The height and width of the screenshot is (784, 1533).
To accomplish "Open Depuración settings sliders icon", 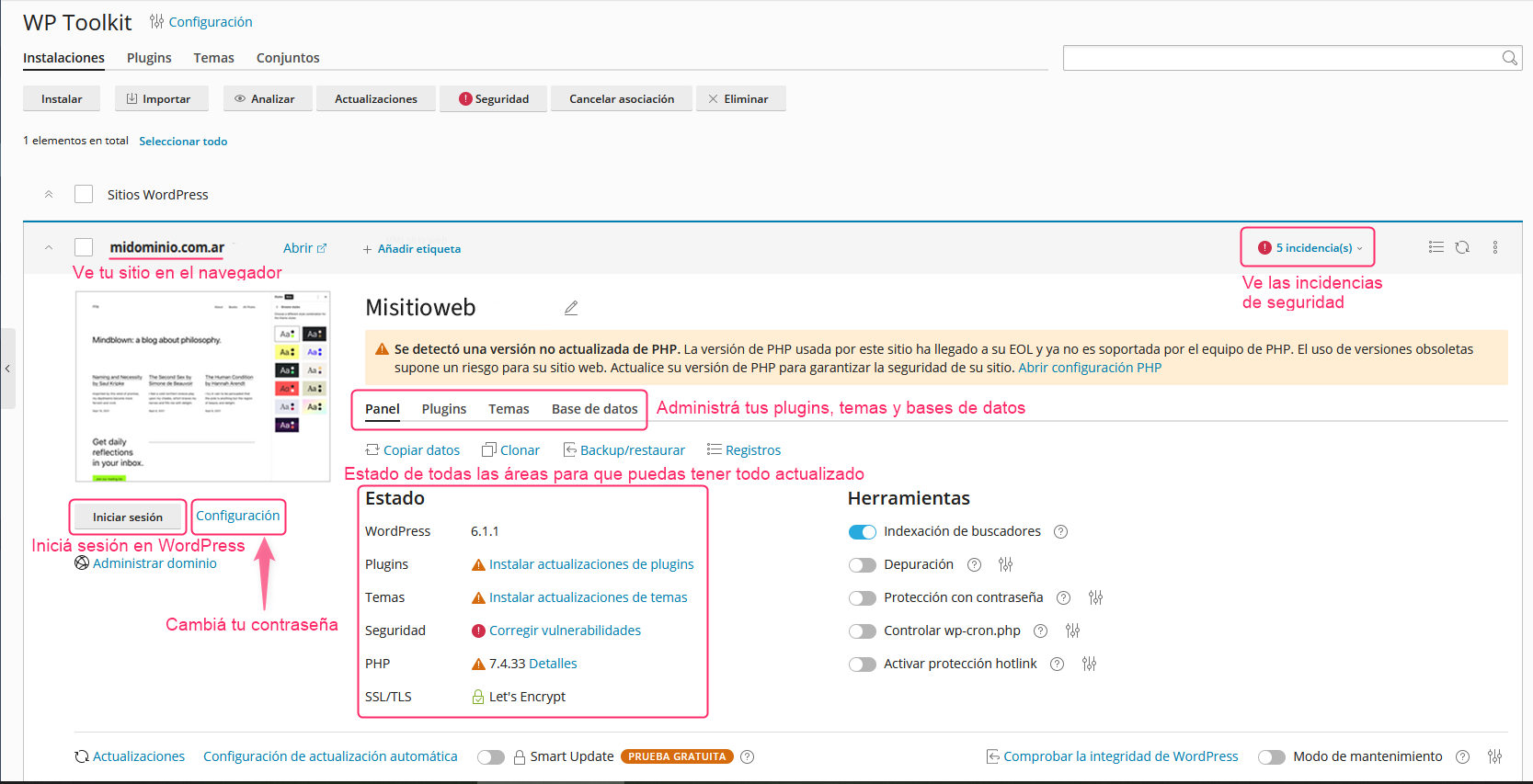I will pos(1006,564).
